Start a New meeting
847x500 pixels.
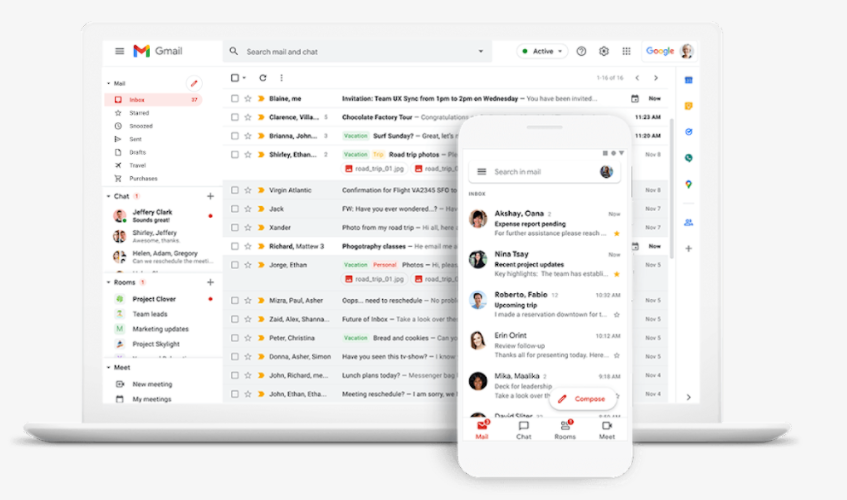pos(152,384)
